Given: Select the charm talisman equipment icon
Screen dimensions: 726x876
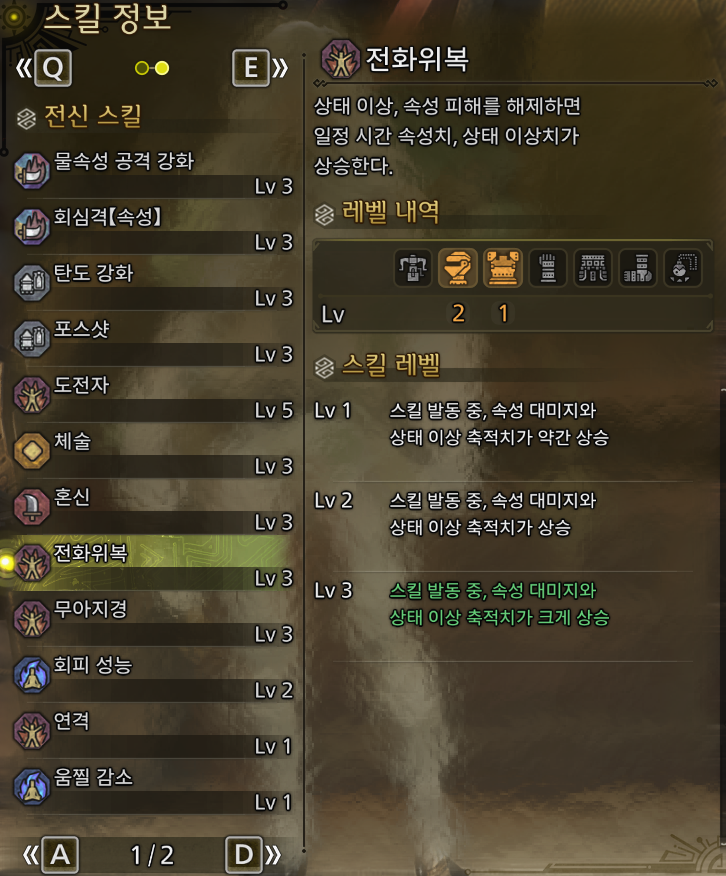Looking at the screenshot, I should coord(682,268).
